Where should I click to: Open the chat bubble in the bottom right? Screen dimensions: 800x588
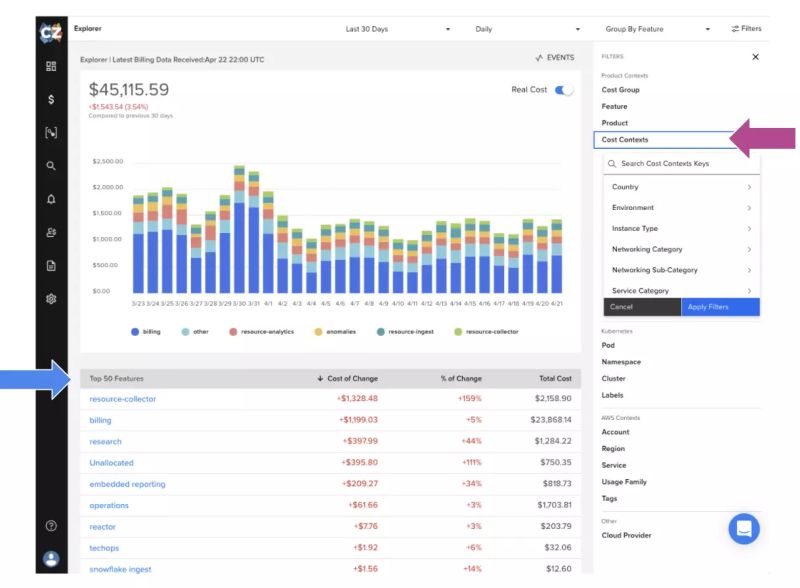click(744, 529)
